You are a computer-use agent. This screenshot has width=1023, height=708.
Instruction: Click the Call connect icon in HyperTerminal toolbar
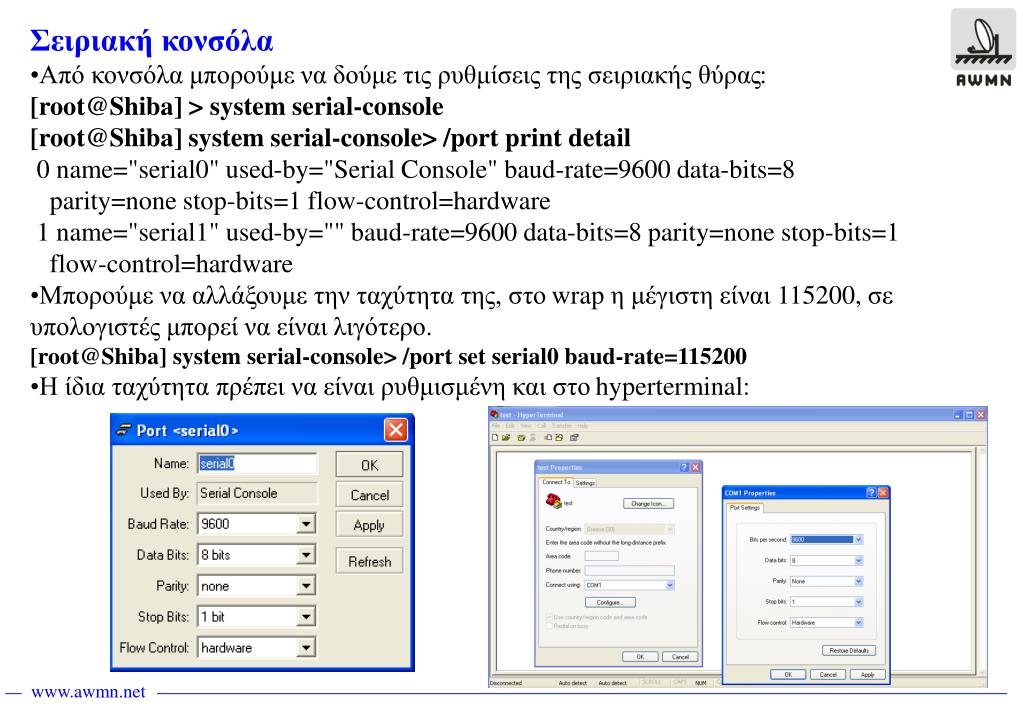tap(521, 437)
